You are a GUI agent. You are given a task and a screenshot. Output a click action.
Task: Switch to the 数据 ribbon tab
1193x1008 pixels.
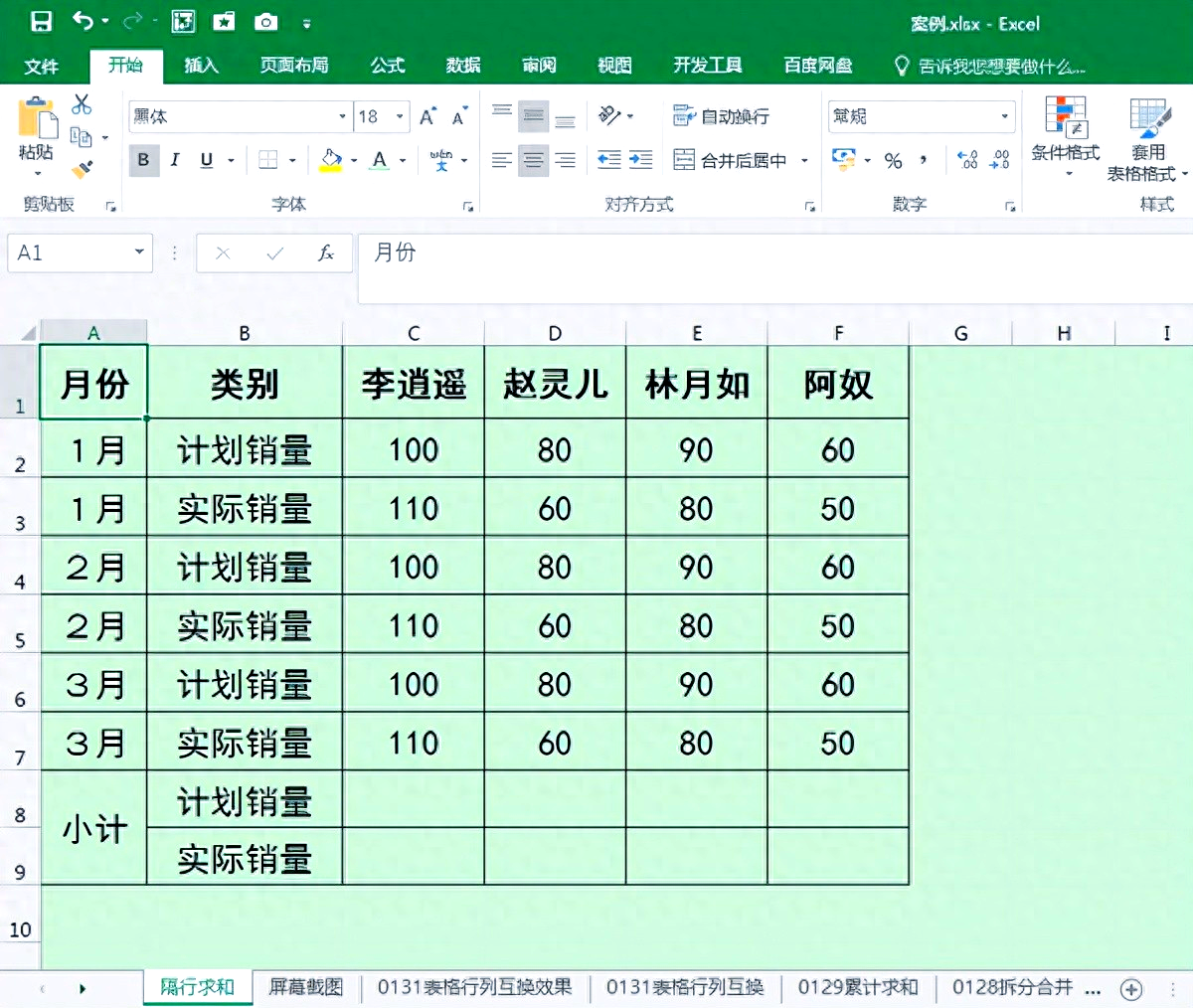pyautogui.click(x=463, y=66)
